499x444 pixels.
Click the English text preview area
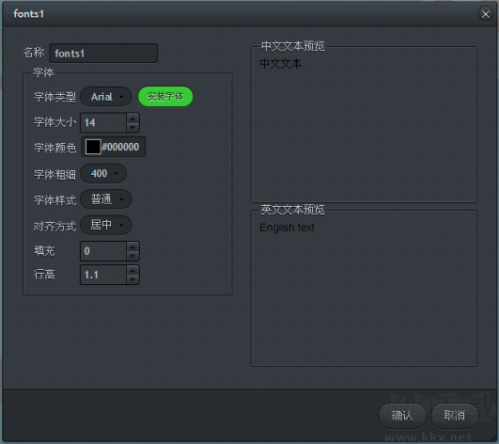coord(364,289)
